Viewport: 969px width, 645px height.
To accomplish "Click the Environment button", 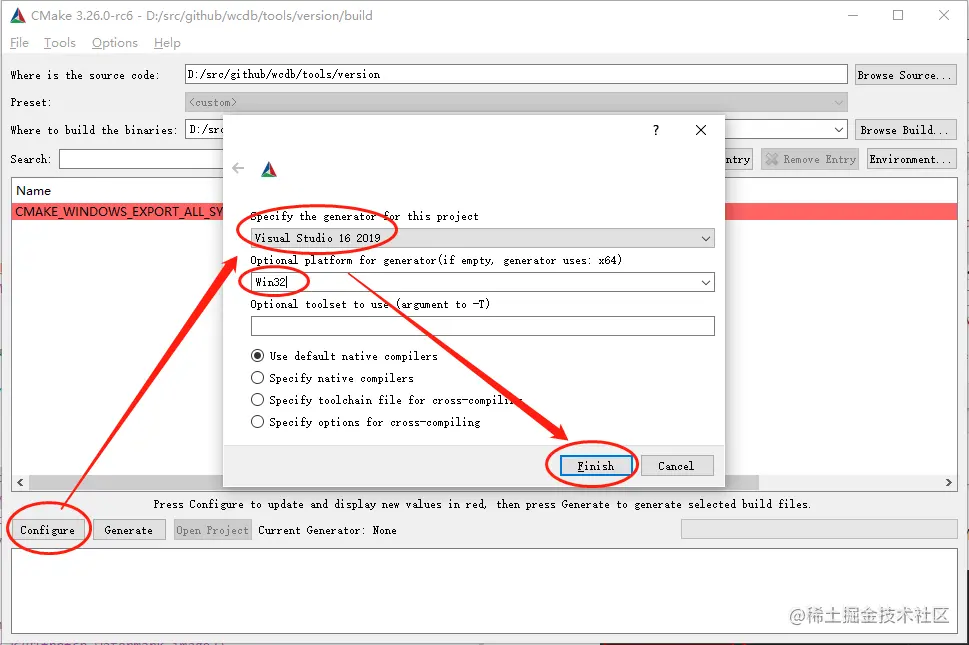I will [x=912, y=159].
